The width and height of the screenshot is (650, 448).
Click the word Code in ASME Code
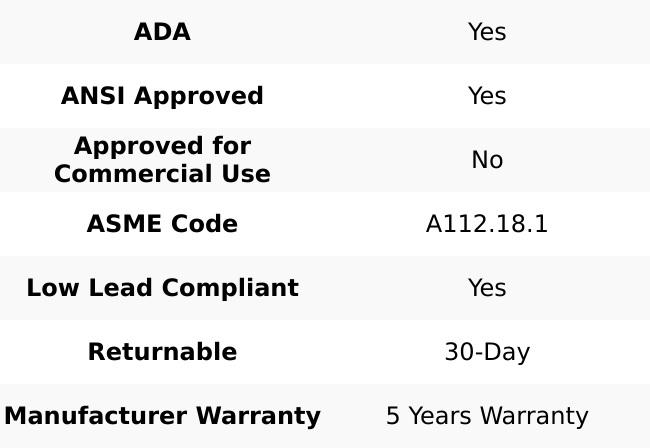coord(208,224)
